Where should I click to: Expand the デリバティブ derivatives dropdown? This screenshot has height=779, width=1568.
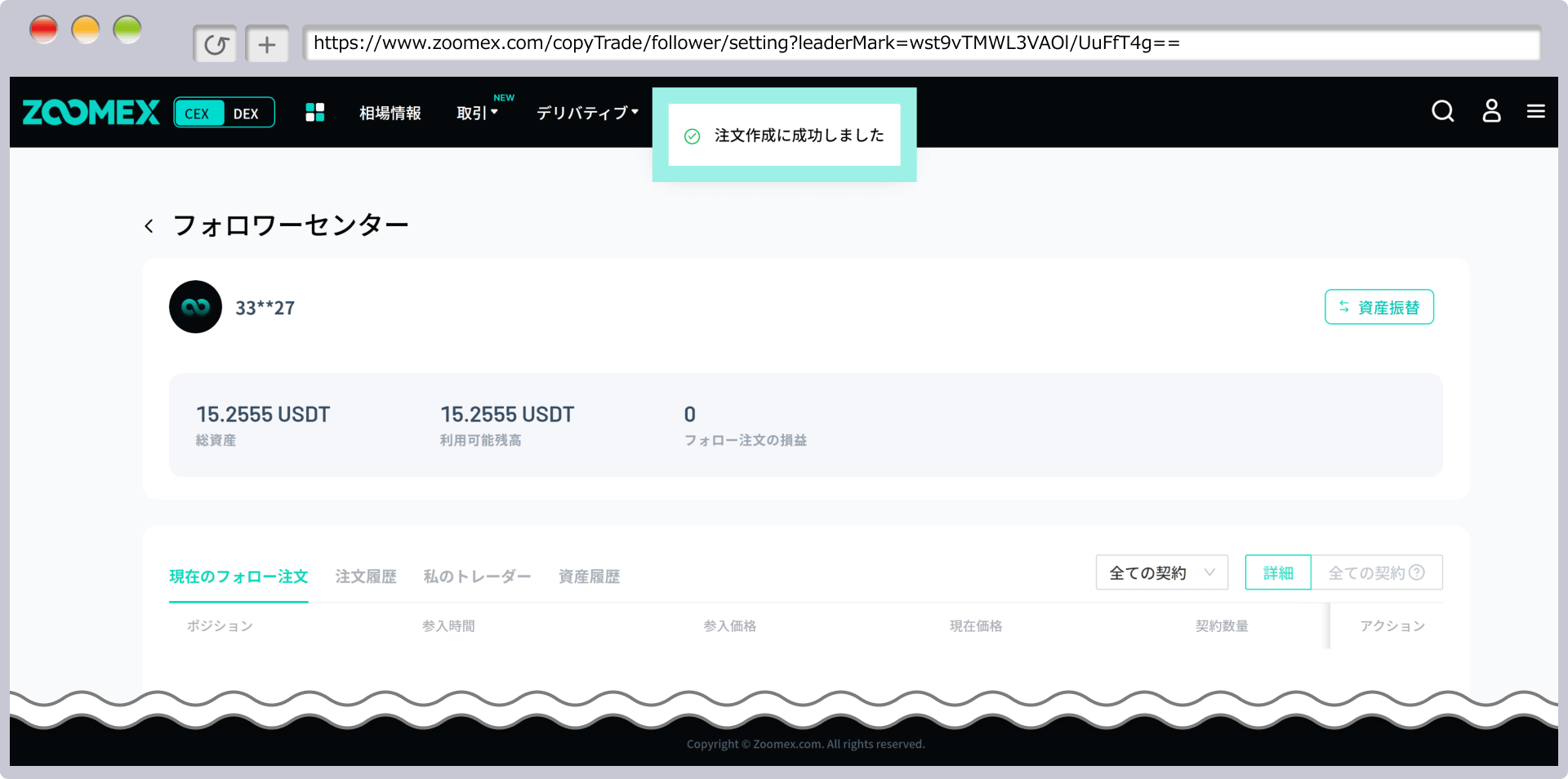[586, 113]
